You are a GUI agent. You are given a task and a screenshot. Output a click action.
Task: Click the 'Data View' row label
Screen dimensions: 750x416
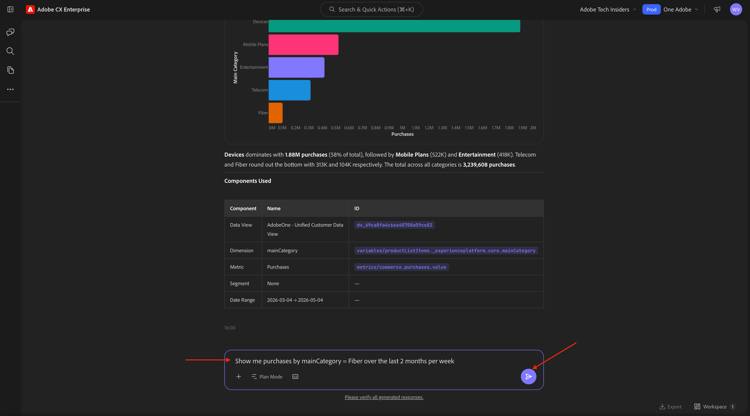tap(241, 225)
